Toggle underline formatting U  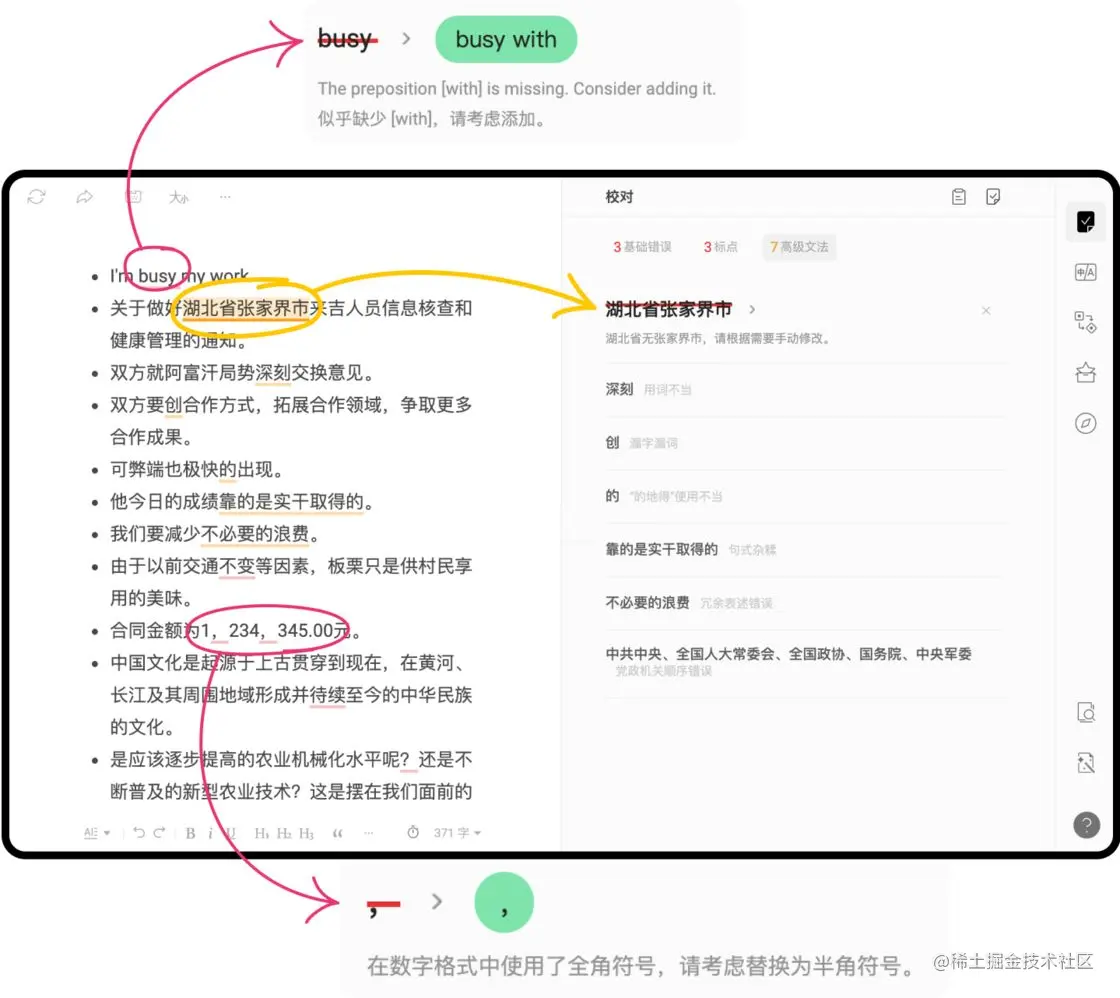pos(229,833)
